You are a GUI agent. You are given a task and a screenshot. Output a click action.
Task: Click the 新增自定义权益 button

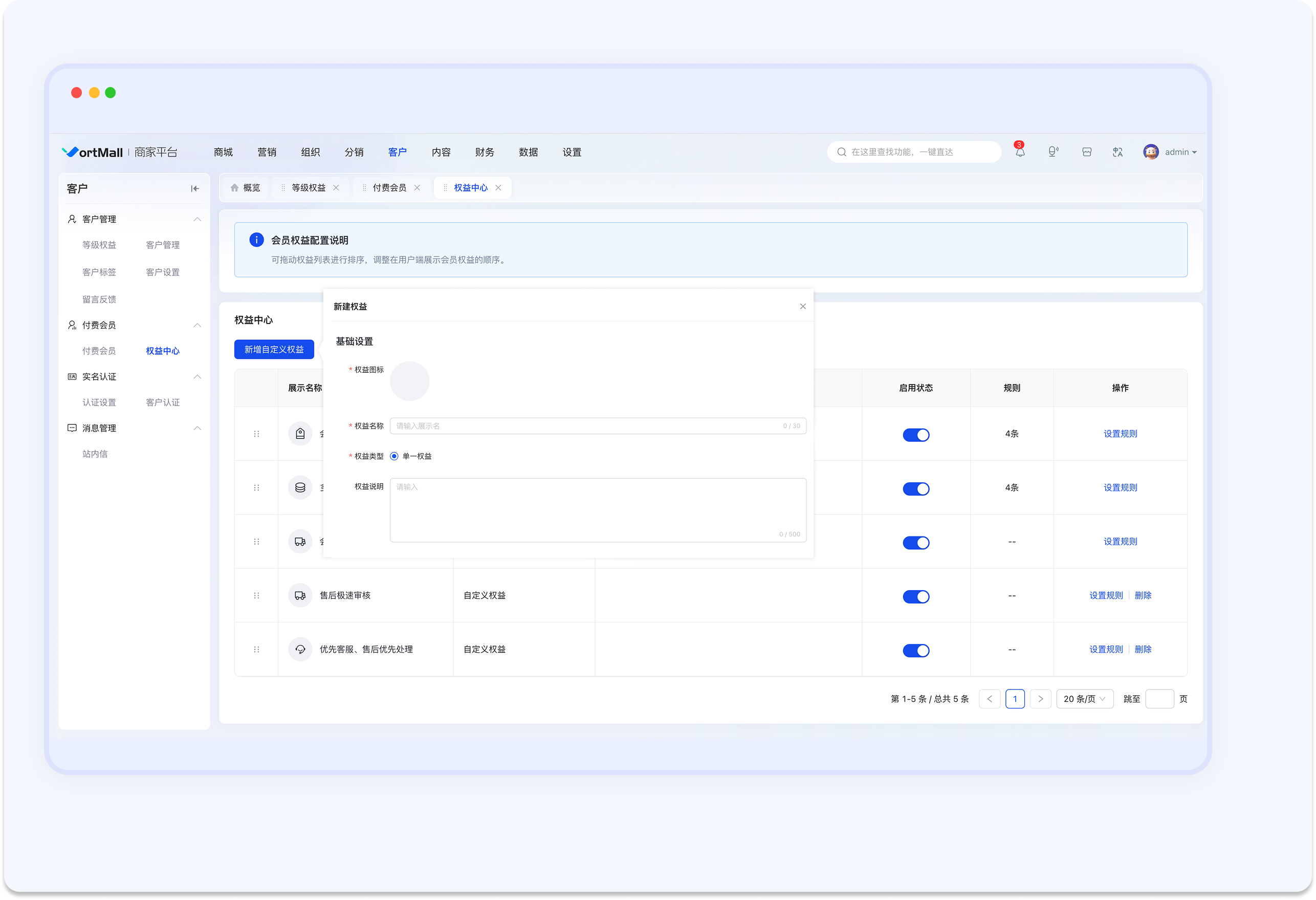[274, 350]
